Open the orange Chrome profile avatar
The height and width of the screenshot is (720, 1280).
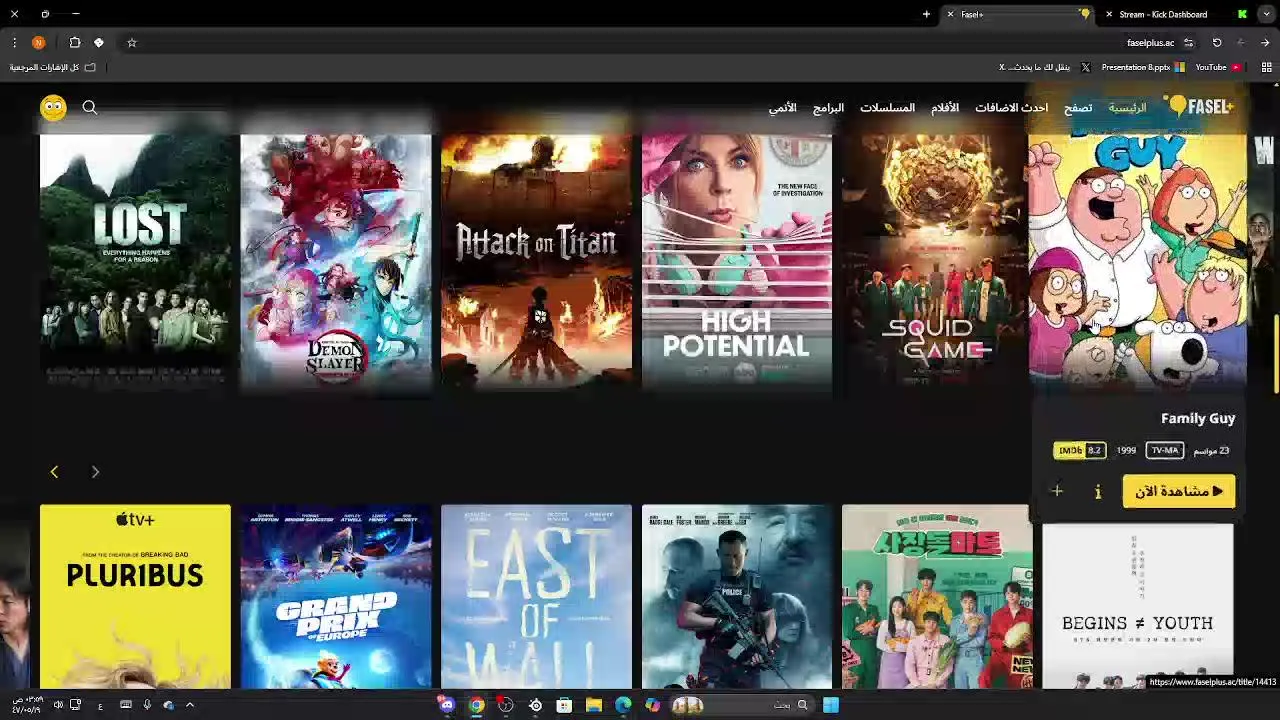point(38,43)
